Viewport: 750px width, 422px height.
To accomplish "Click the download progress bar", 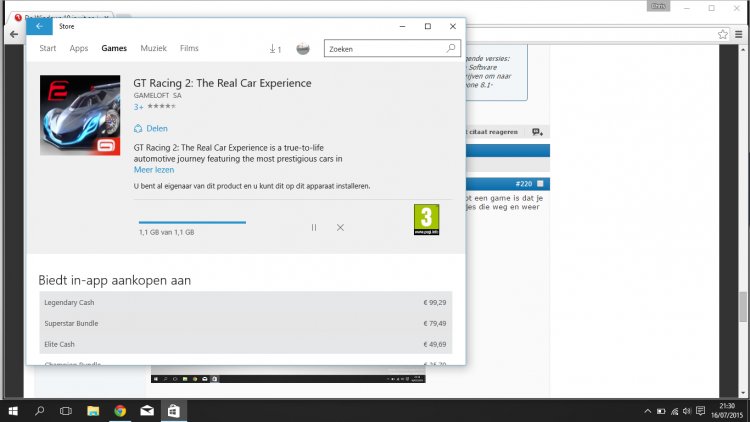I will coord(192,222).
